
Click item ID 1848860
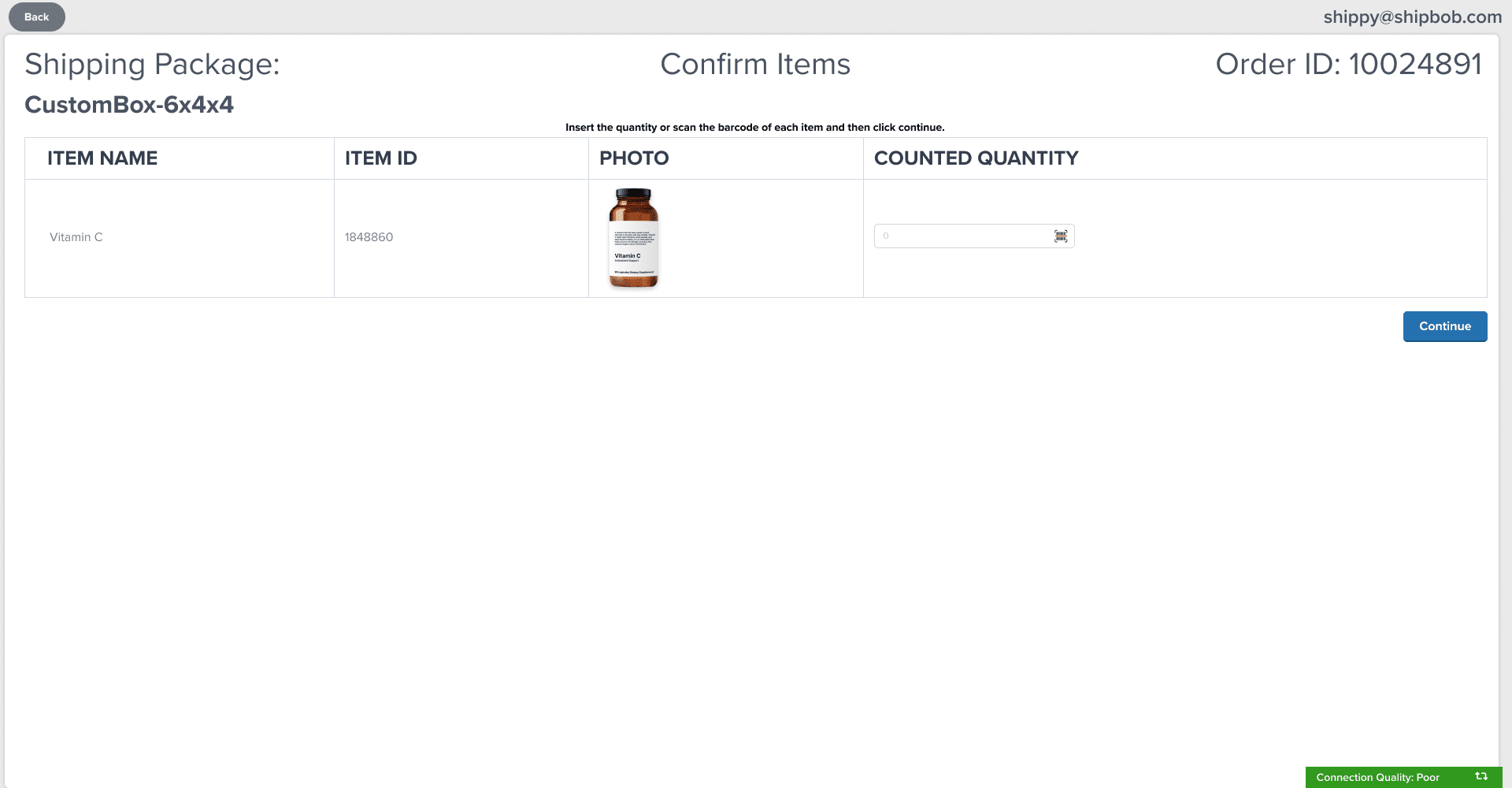[369, 237]
